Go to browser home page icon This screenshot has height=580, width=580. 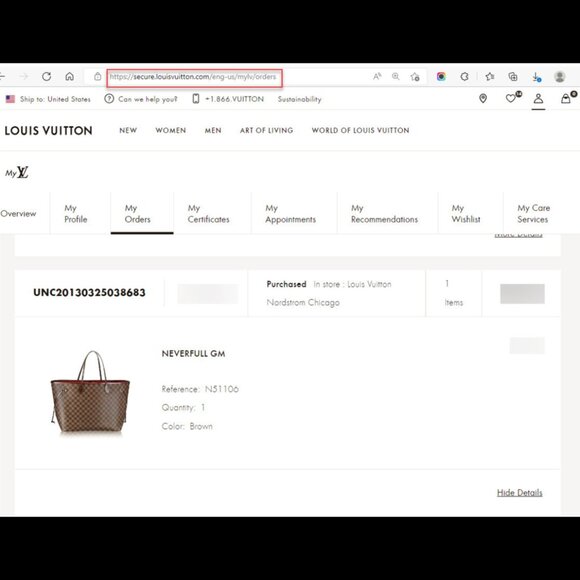point(70,77)
